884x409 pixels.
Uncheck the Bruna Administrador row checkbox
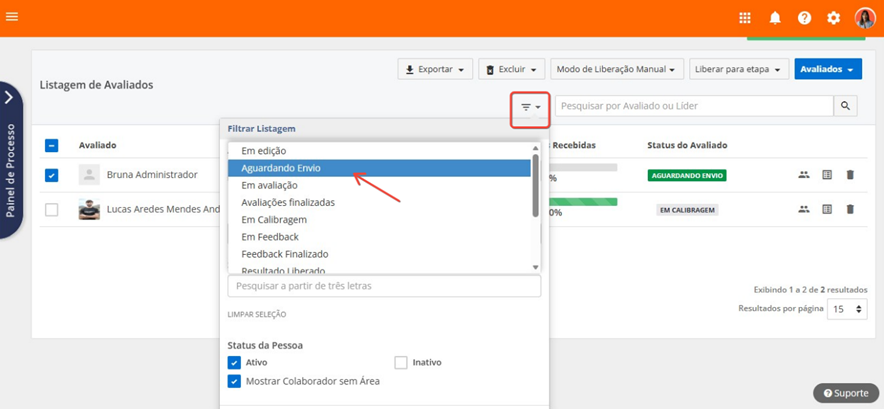pyautogui.click(x=52, y=175)
